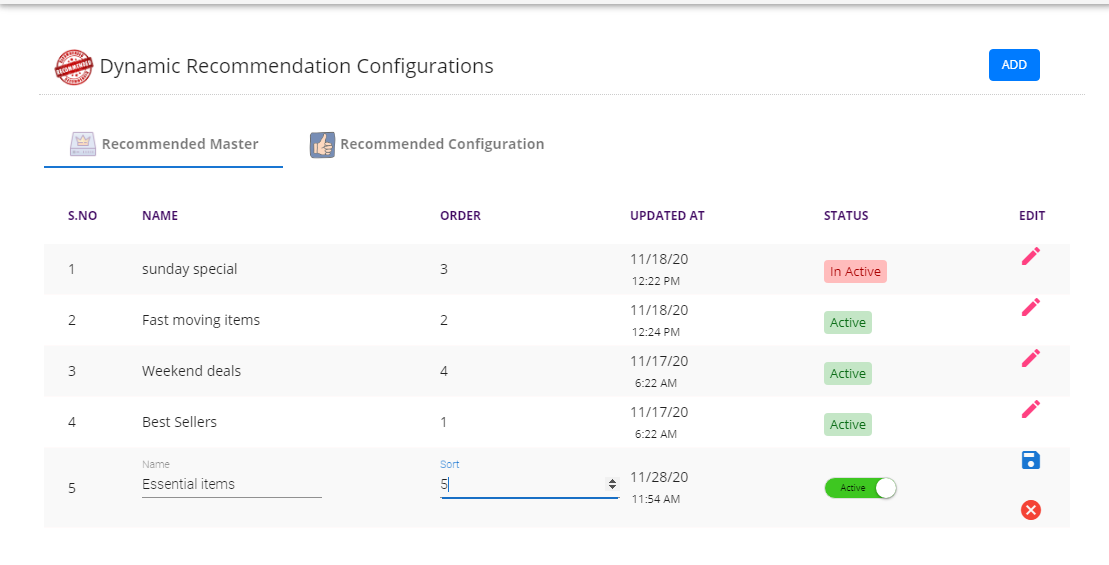This screenshot has width=1109, height=565.
Task: Click the Sort field stepper arrows
Action: (612, 484)
